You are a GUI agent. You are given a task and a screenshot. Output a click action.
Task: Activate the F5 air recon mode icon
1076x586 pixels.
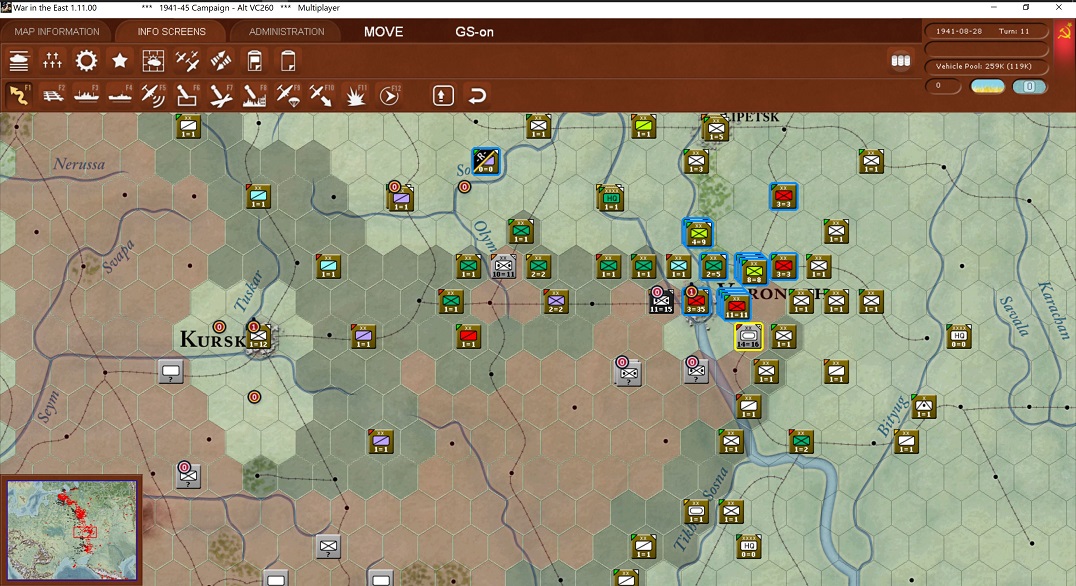click(153, 95)
